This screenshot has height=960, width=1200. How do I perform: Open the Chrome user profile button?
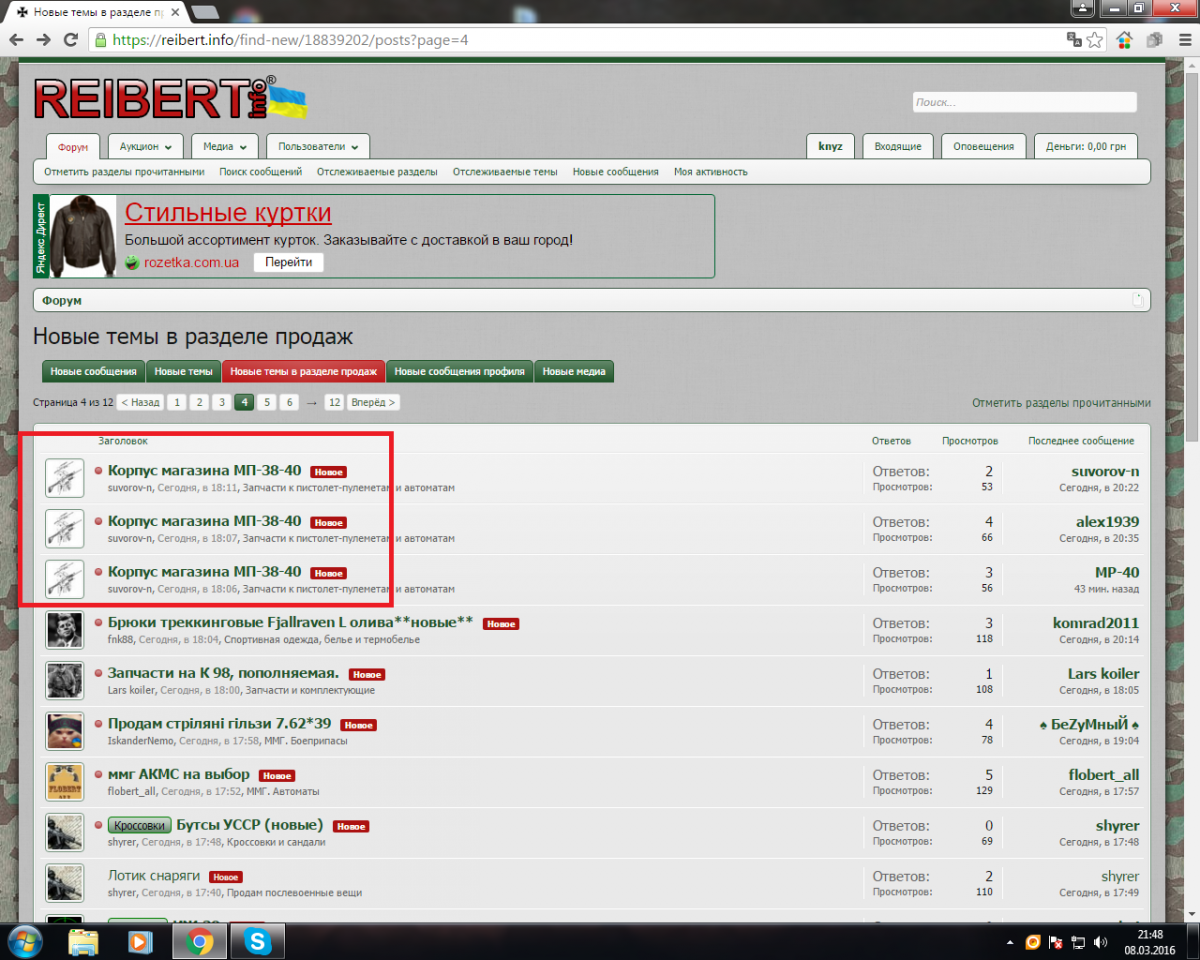[x=1081, y=9]
